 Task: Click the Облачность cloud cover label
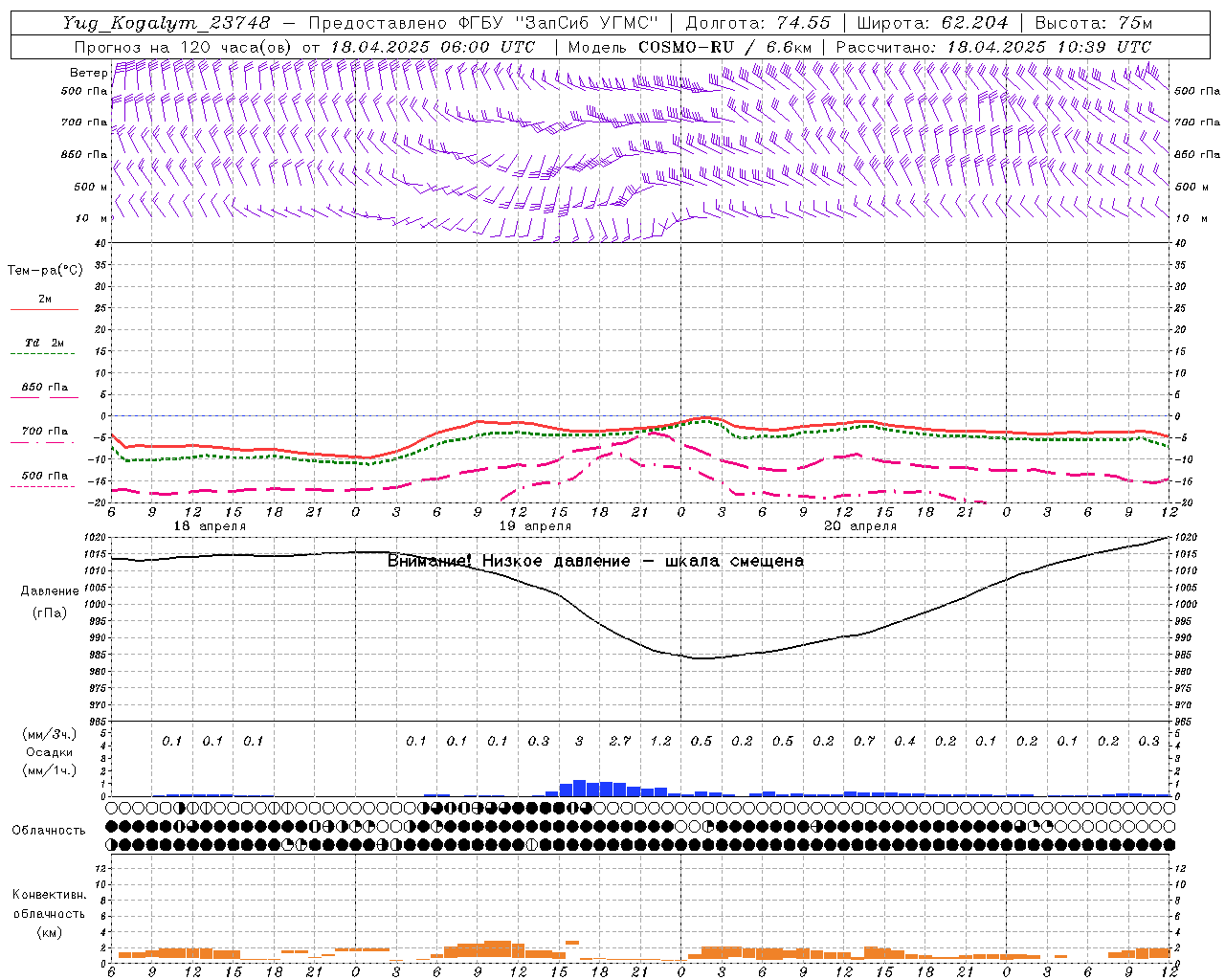pos(49,831)
